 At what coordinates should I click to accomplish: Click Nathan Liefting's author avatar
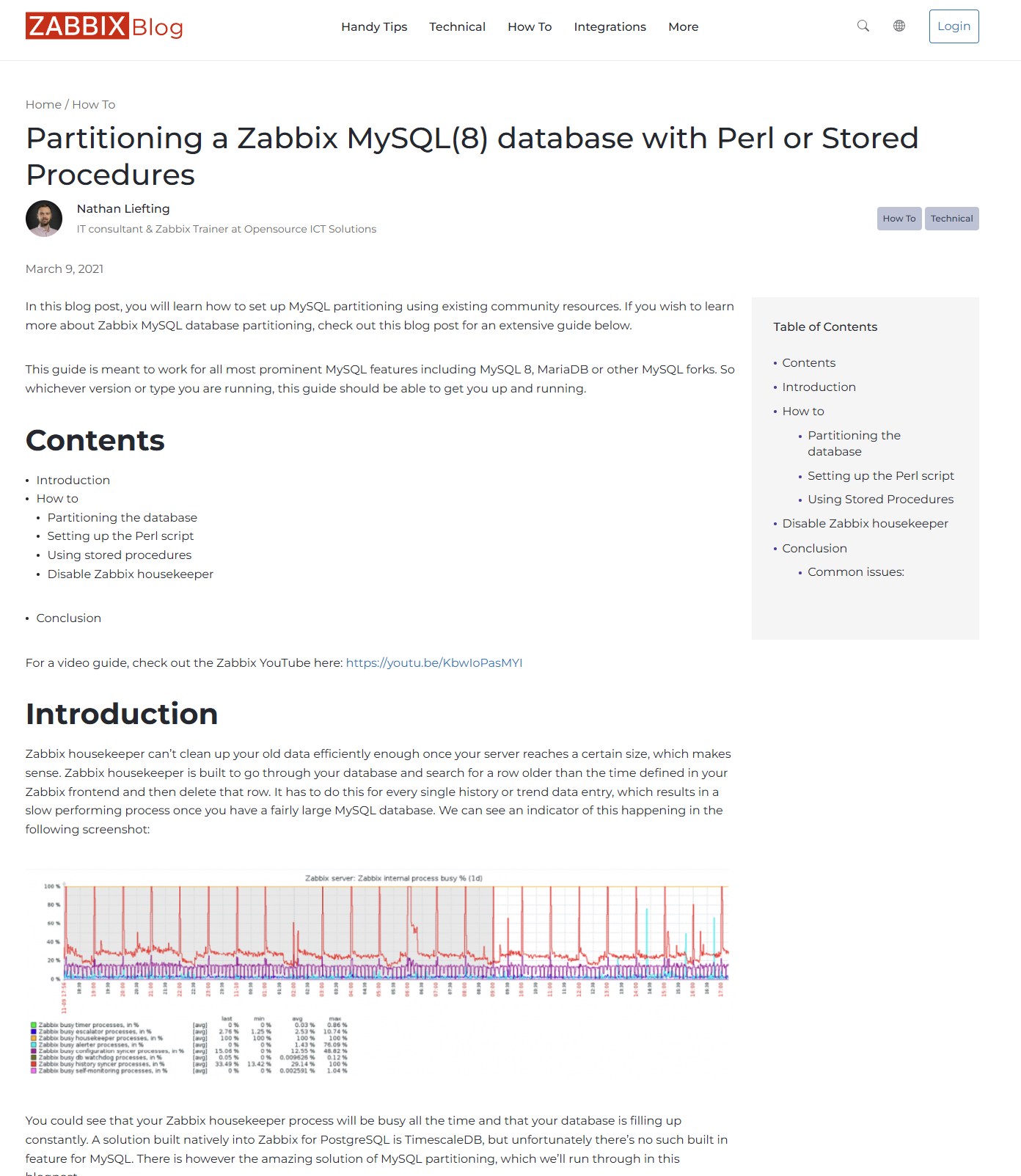tap(44, 219)
